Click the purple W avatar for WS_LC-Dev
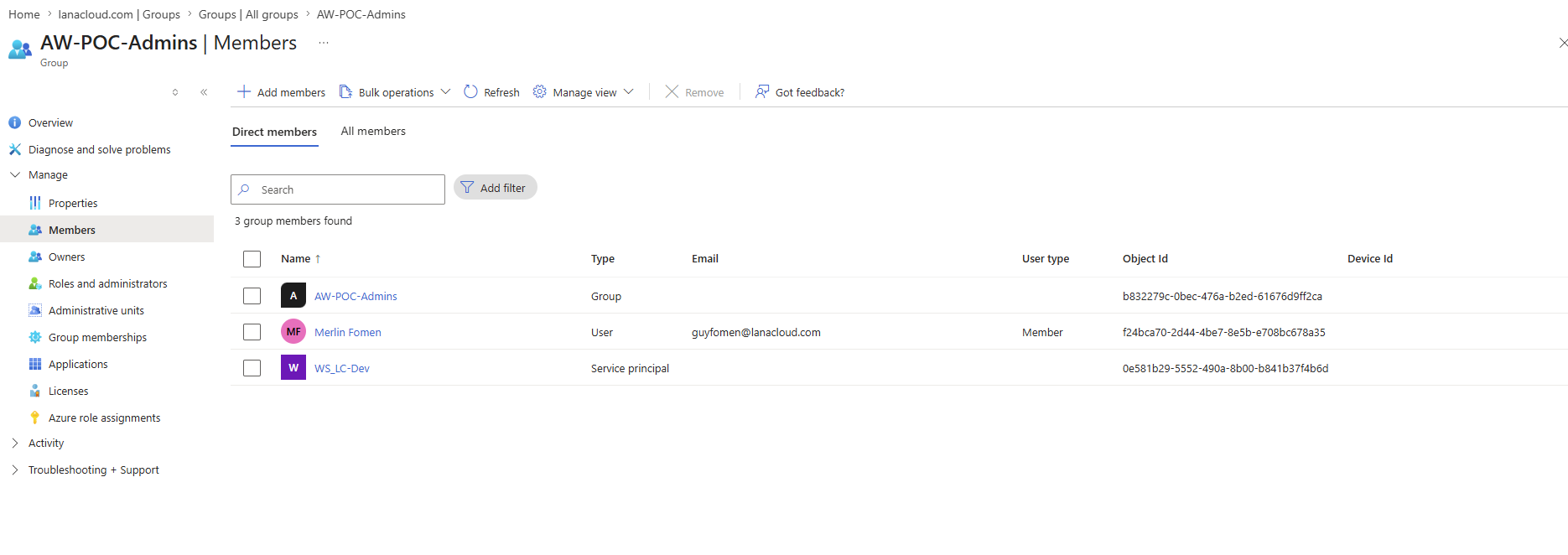Image resolution: width=1568 pixels, height=555 pixels. [x=293, y=368]
